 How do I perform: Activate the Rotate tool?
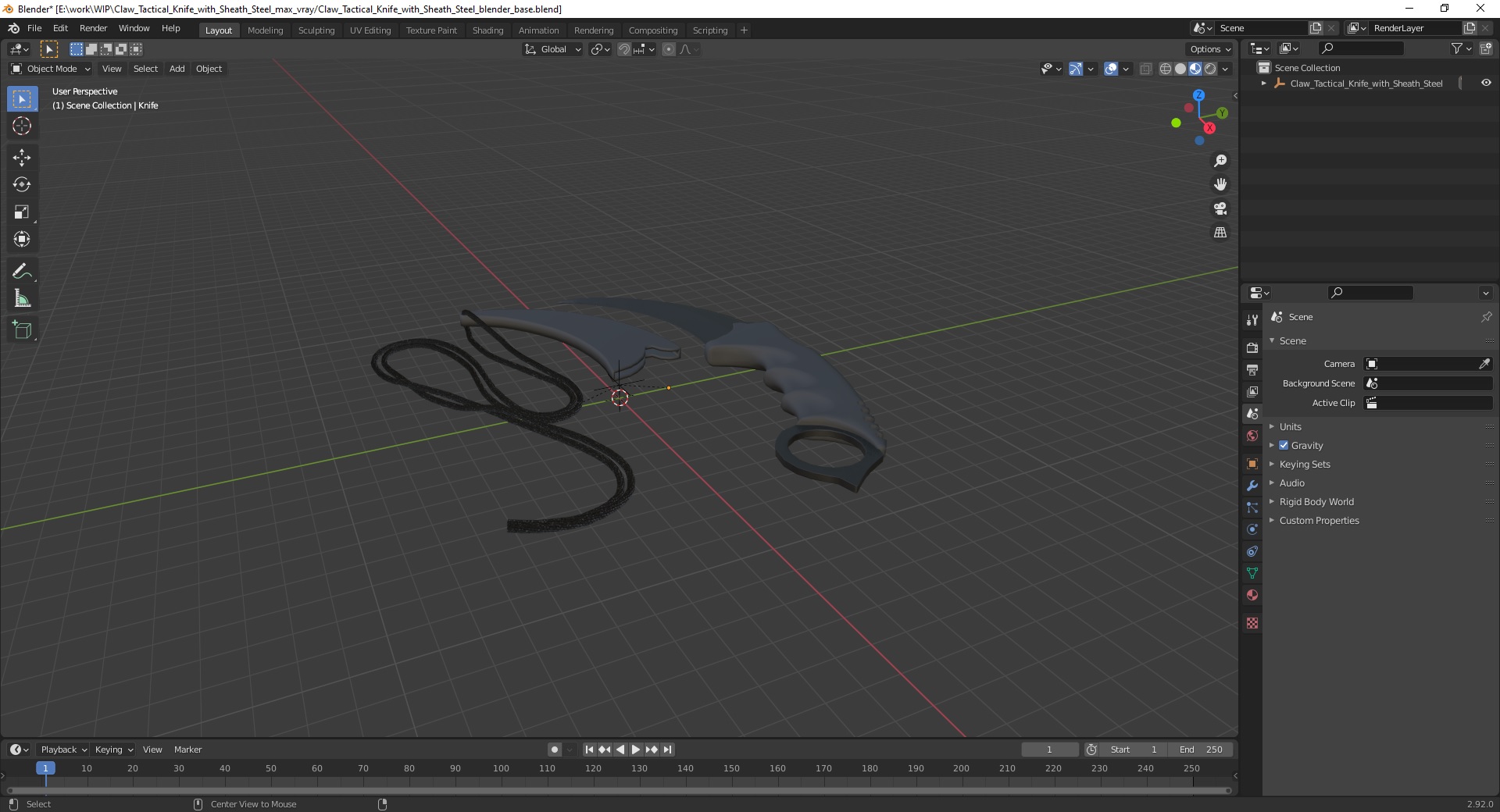[22, 185]
